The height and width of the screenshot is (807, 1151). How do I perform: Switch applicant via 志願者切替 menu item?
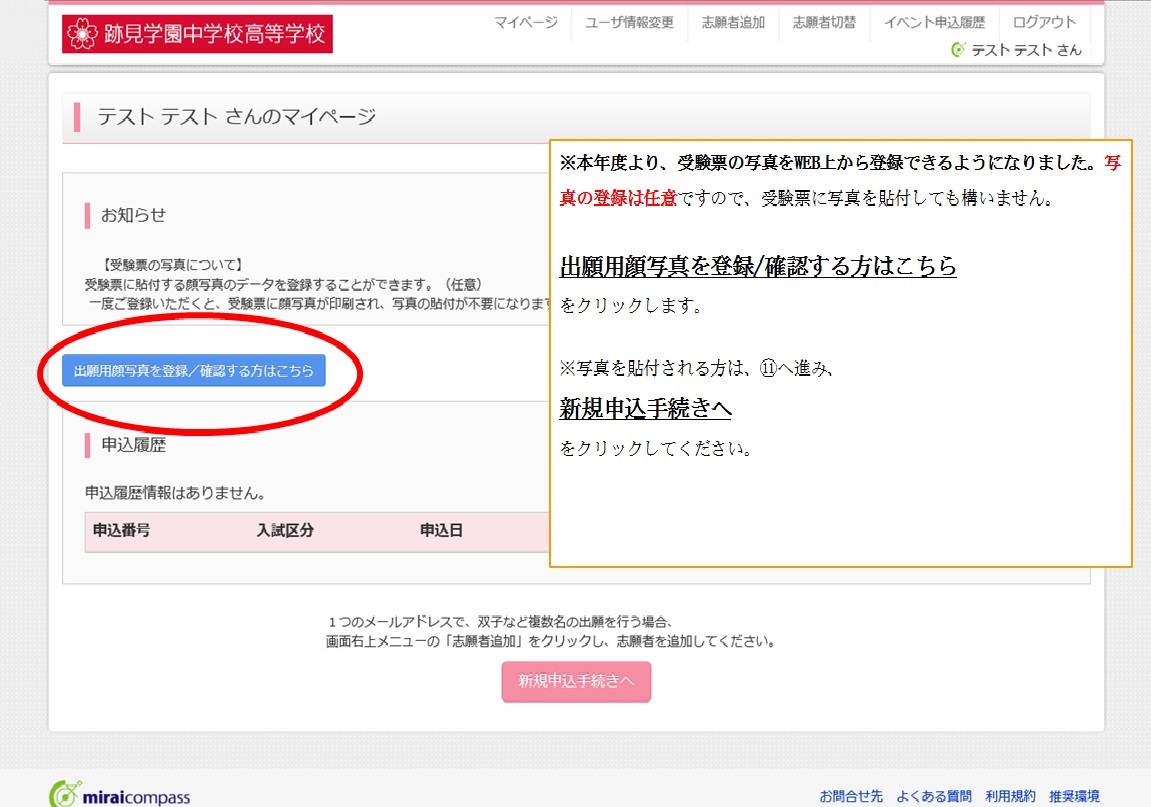point(824,23)
